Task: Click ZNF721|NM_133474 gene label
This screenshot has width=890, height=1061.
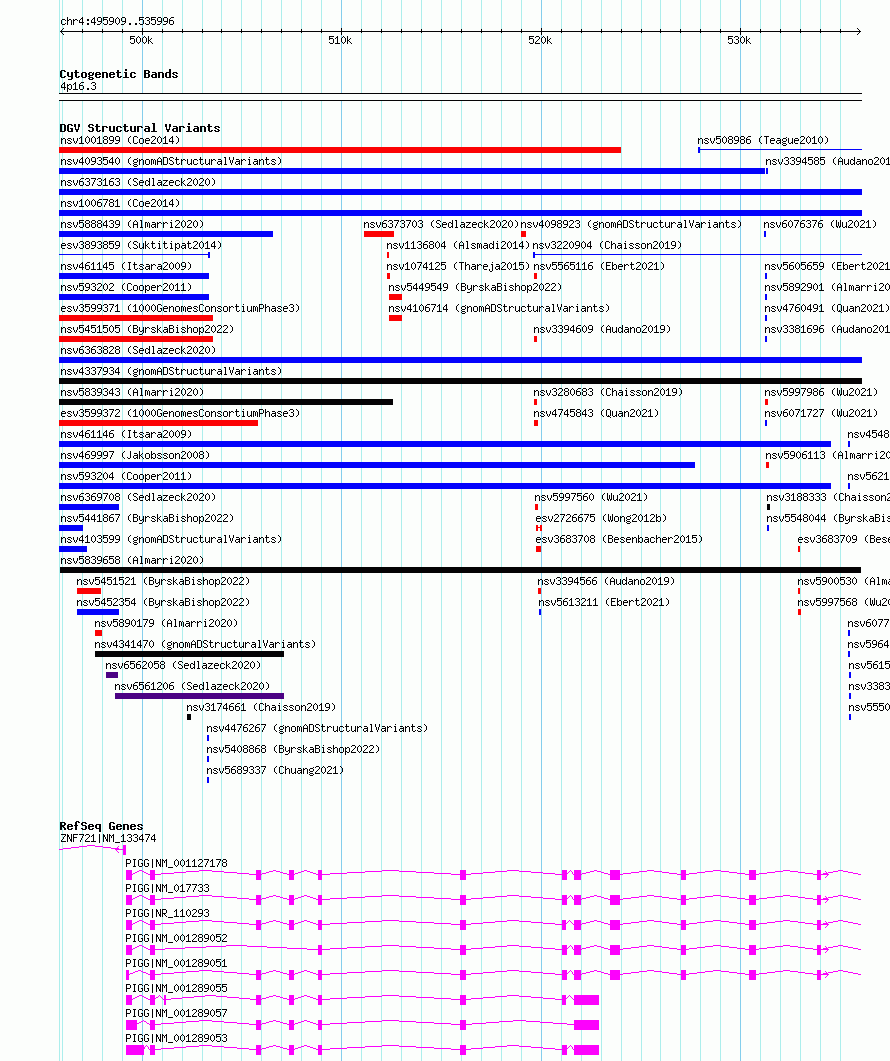Action: [x=108, y=838]
